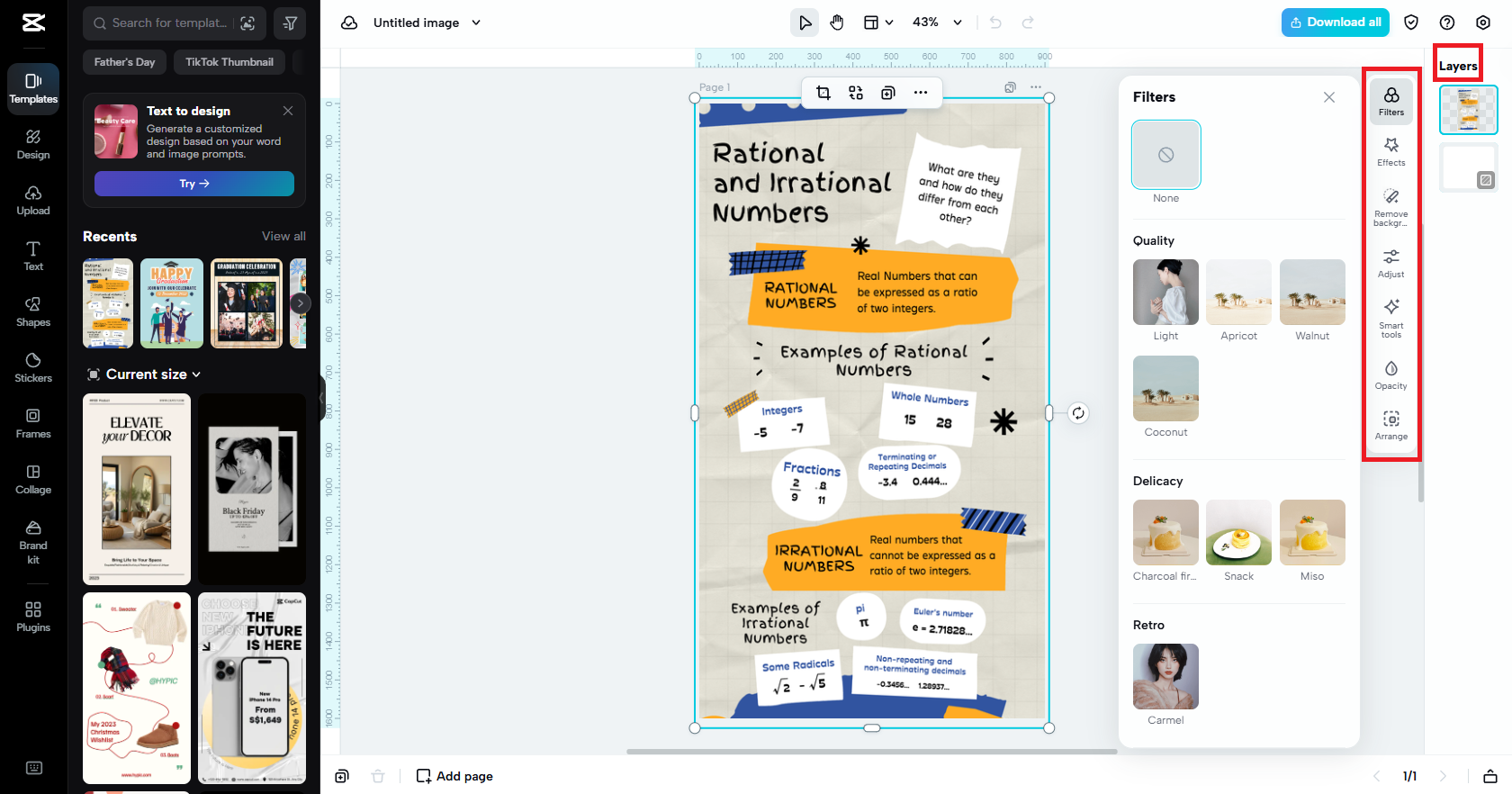Open the Effects panel icon

(x=1390, y=151)
